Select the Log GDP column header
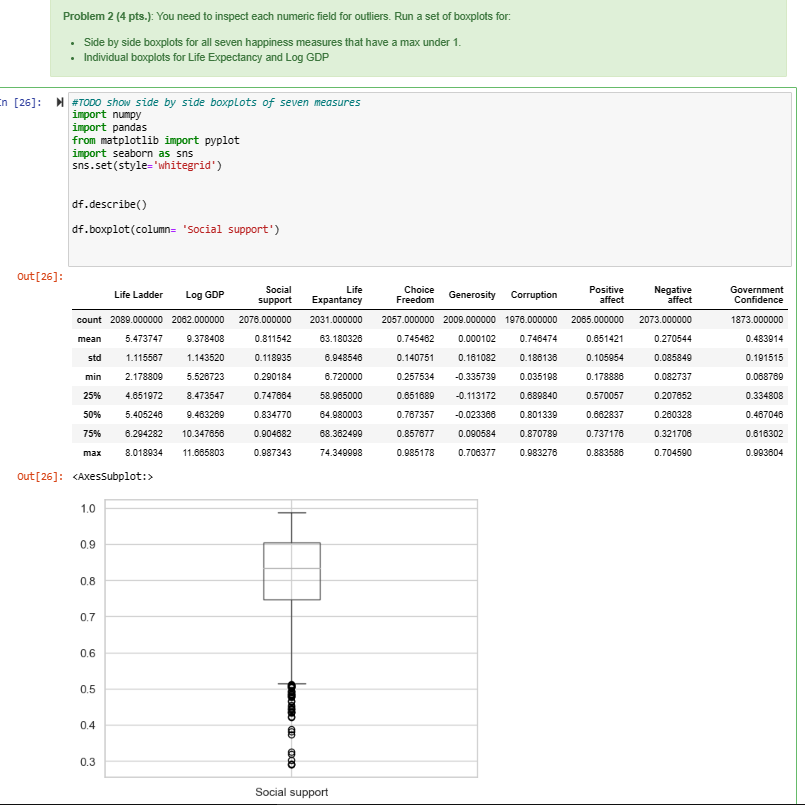 (x=204, y=295)
